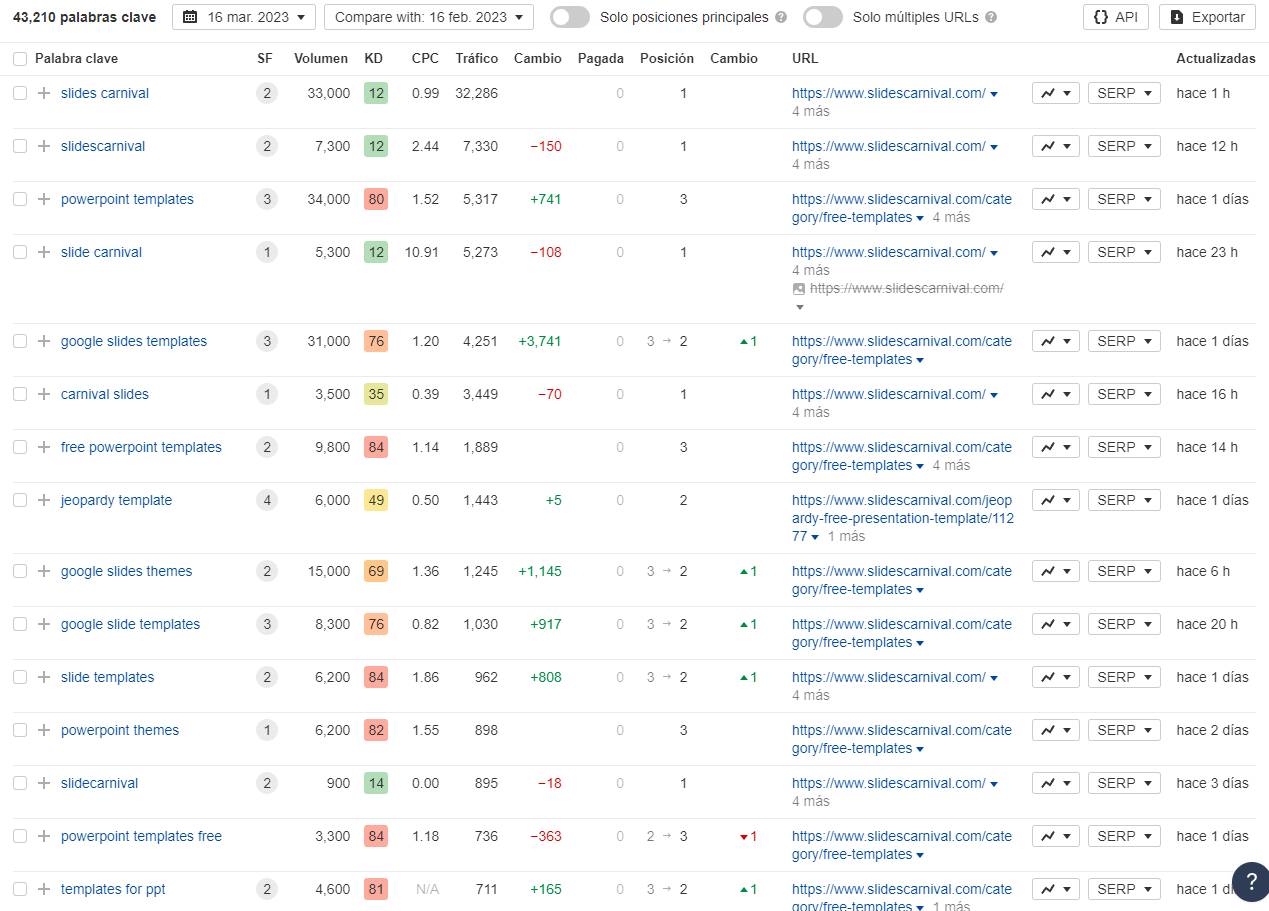Expand URL caret in 'slidescarnival' row
This screenshot has width=1269, height=911.
[994, 147]
